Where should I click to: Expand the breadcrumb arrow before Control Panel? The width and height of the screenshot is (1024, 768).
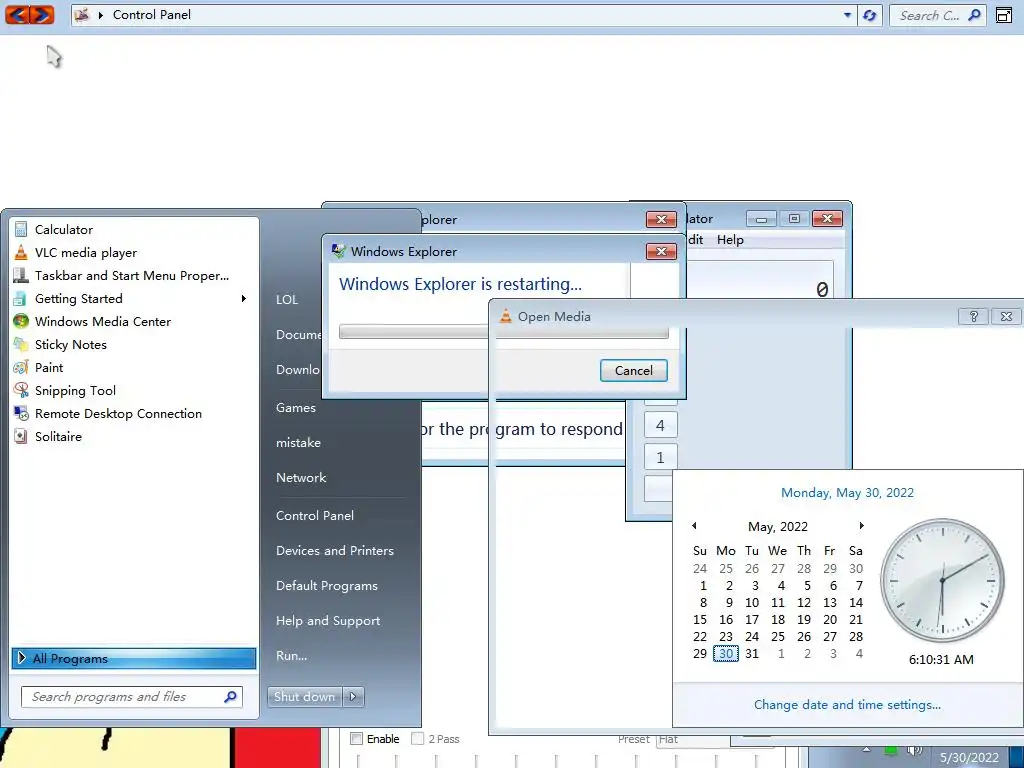[x=101, y=14]
